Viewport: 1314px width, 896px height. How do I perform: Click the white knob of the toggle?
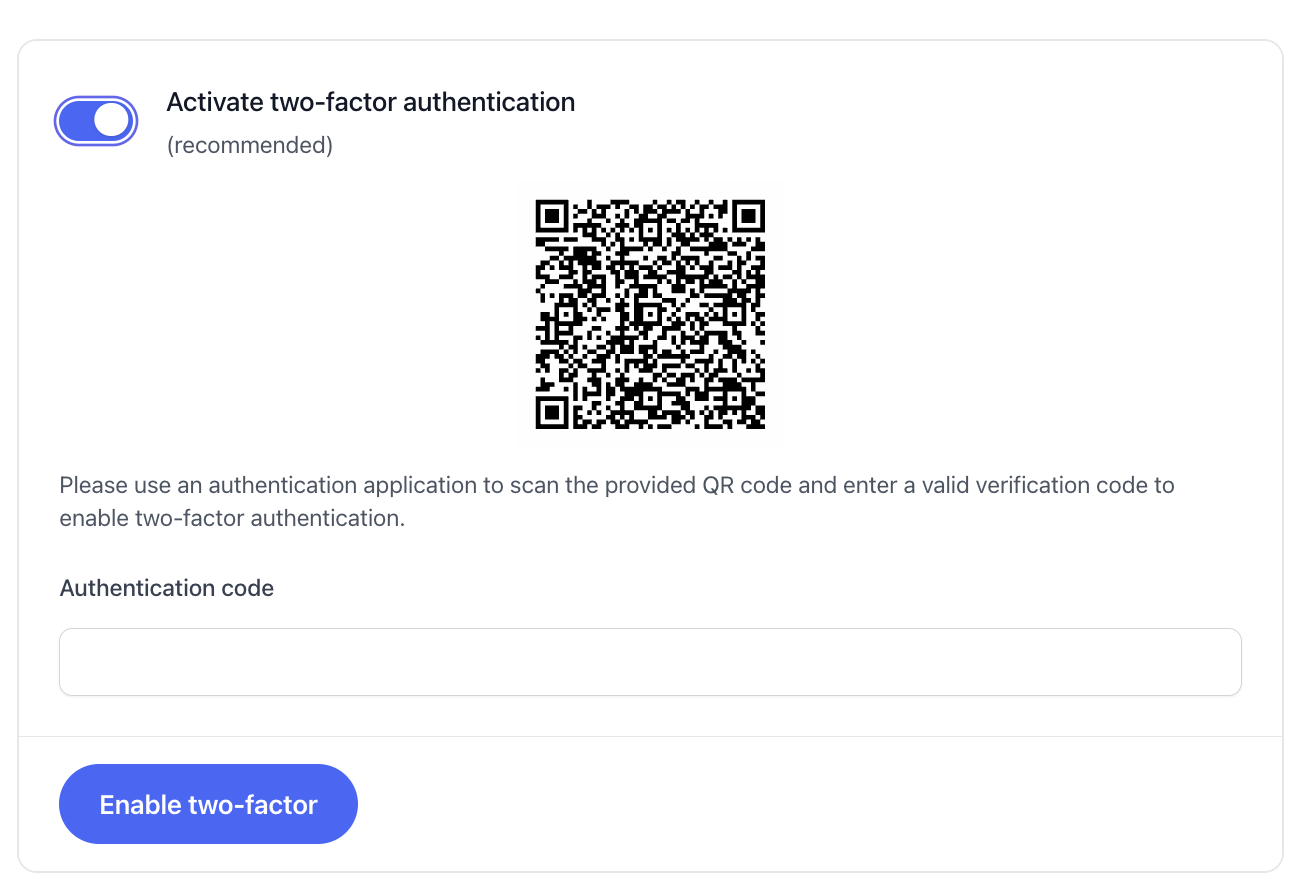(111, 121)
